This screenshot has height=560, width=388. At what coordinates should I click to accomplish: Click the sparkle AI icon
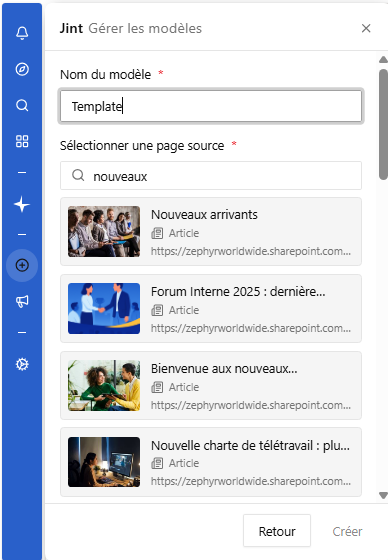click(x=22, y=204)
